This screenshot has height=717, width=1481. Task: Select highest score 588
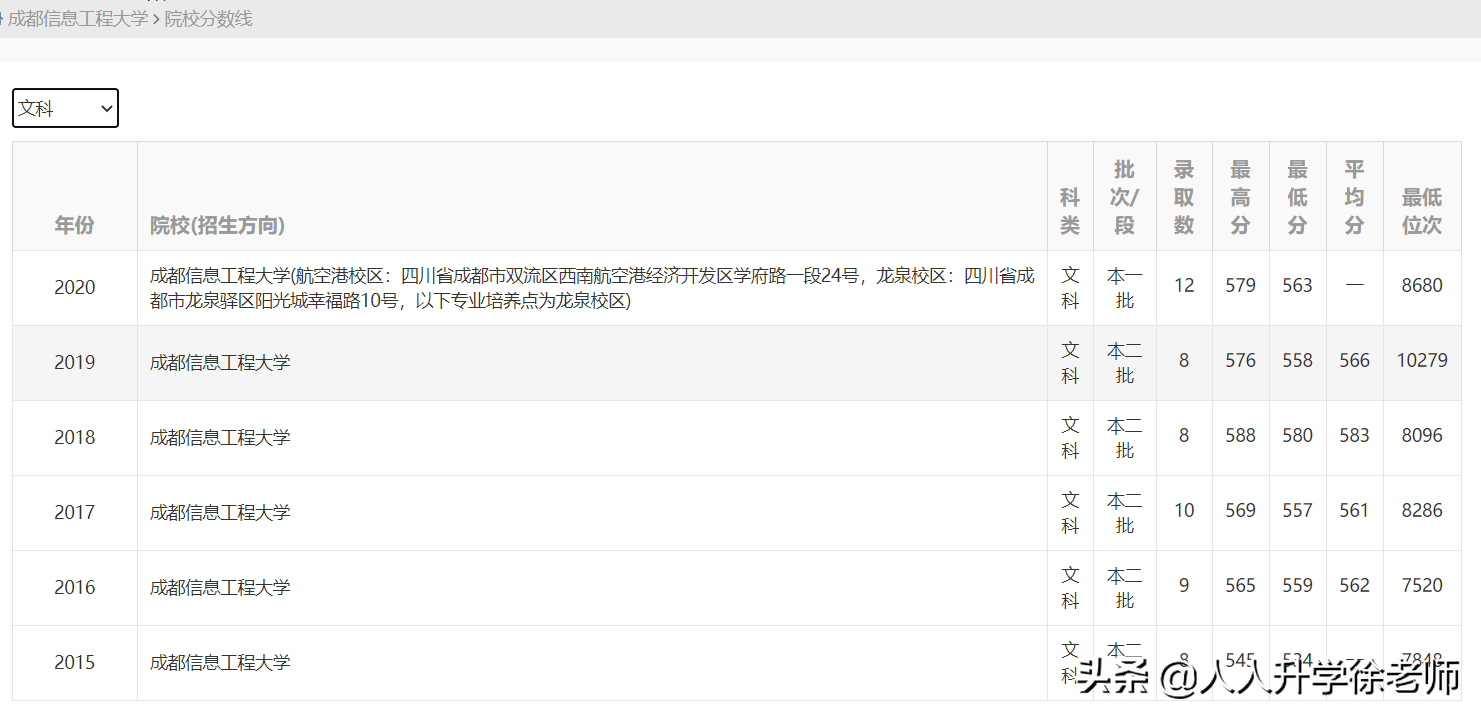[1240, 435]
